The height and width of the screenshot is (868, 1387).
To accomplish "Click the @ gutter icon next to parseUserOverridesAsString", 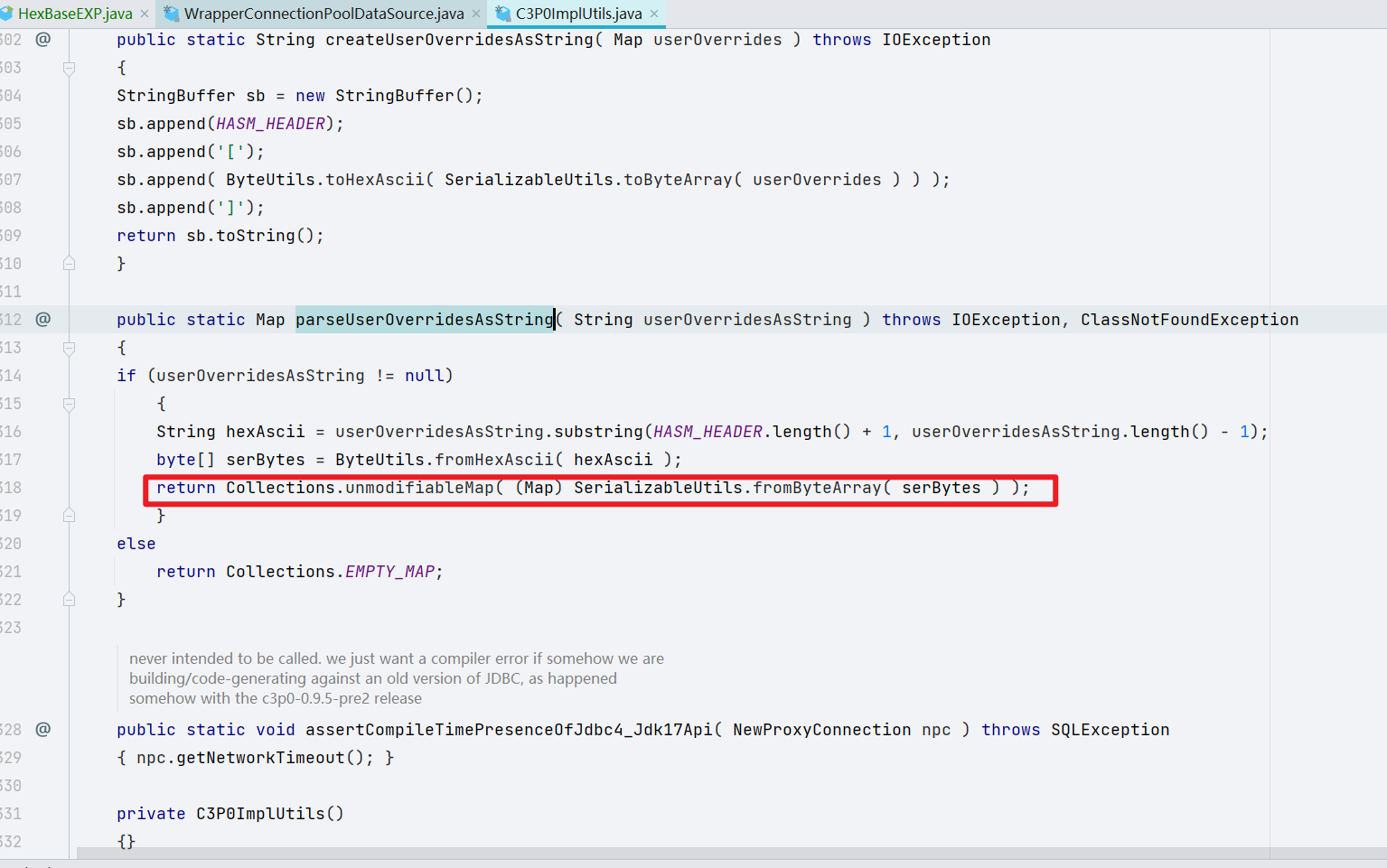I will [42, 319].
